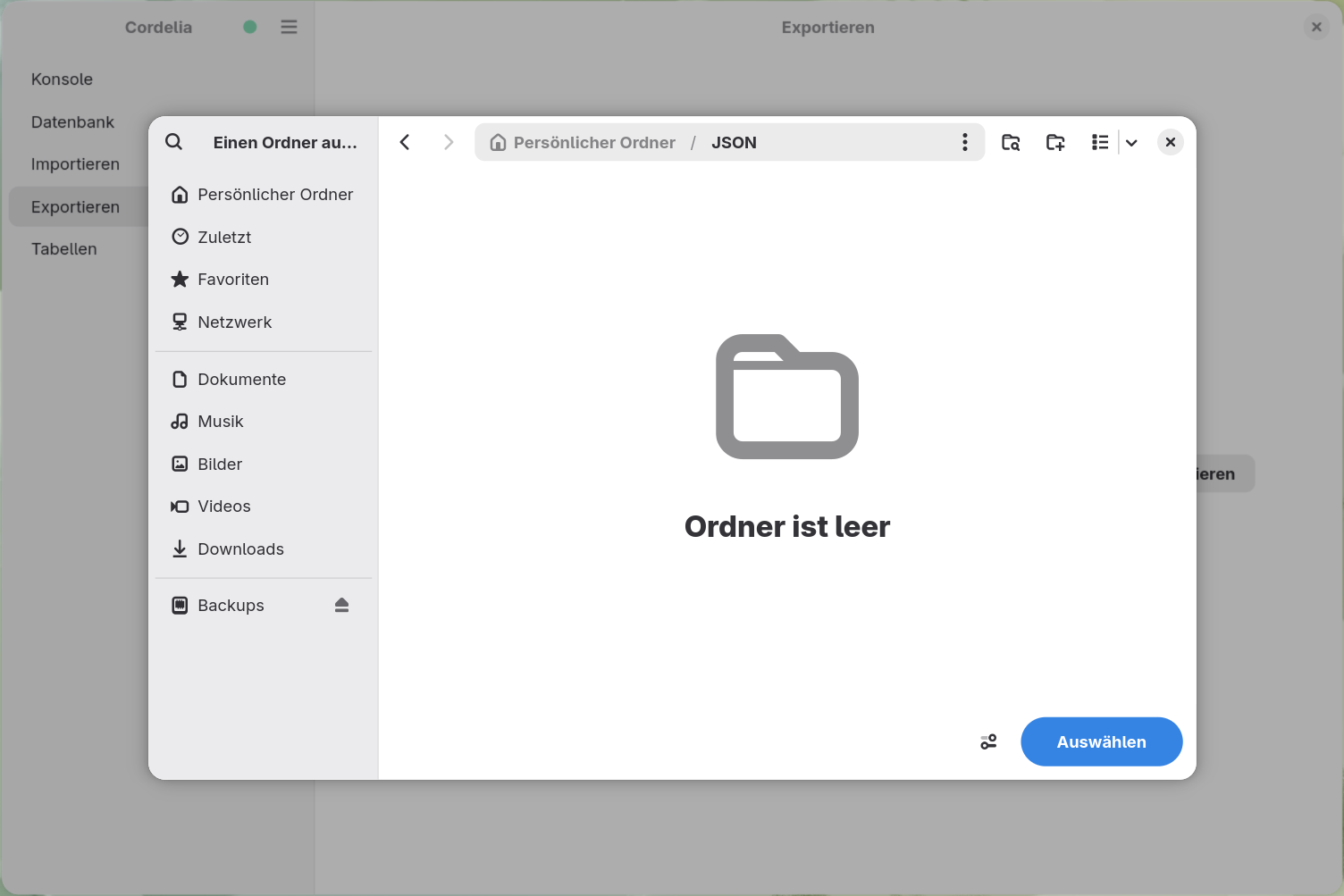Confirm with the Auswählen button
Viewport: 1344px width, 896px height.
point(1102,741)
